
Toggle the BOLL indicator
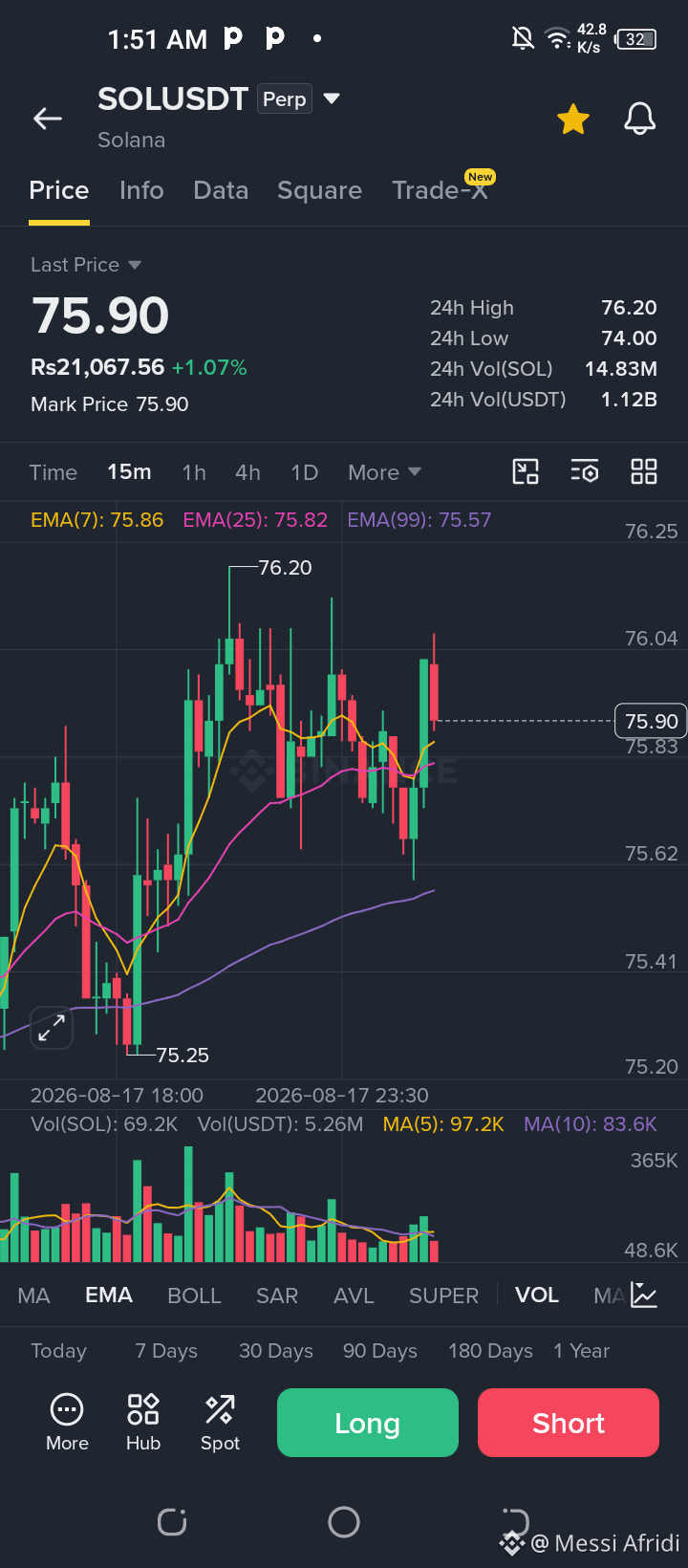(194, 1296)
